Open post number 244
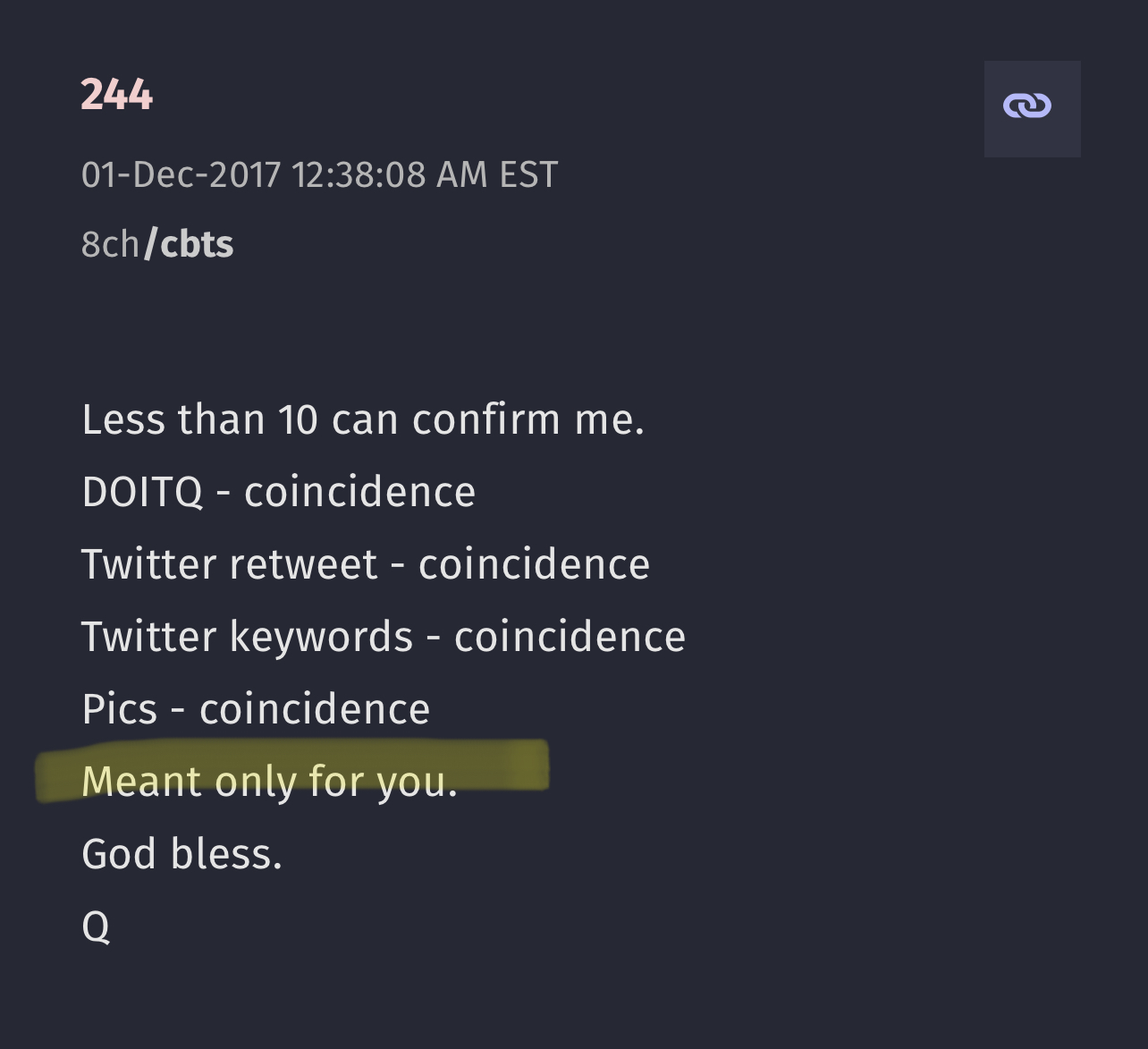 click(116, 94)
